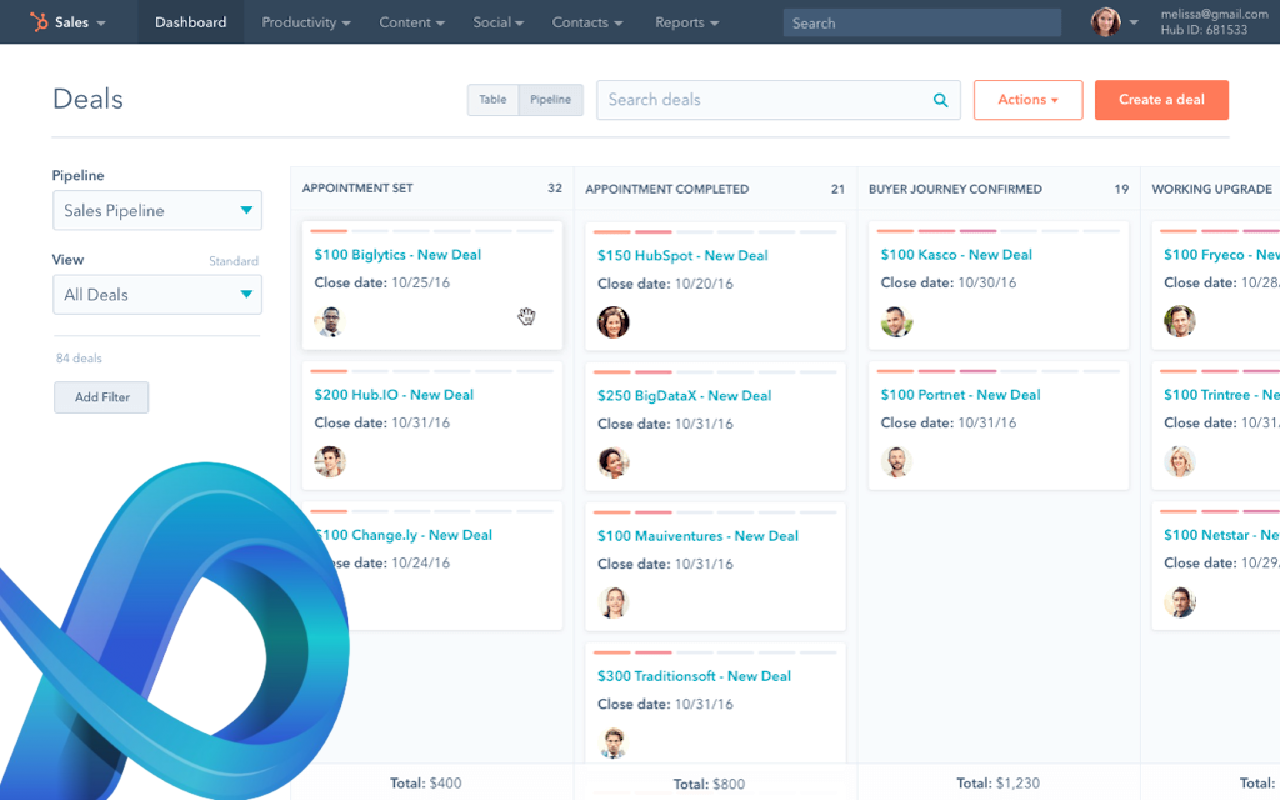This screenshot has width=1280, height=800.
Task: Expand the account dropdown arrow beside avatar
Action: 1134,23
